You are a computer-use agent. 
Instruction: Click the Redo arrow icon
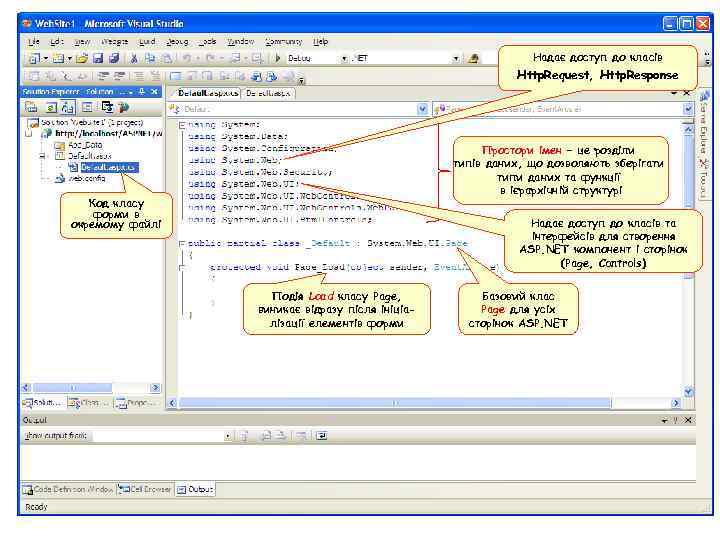[210, 58]
